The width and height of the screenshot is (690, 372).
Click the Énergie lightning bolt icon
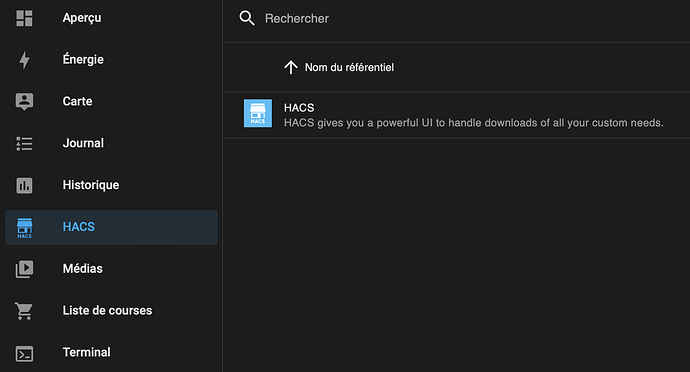[24, 60]
